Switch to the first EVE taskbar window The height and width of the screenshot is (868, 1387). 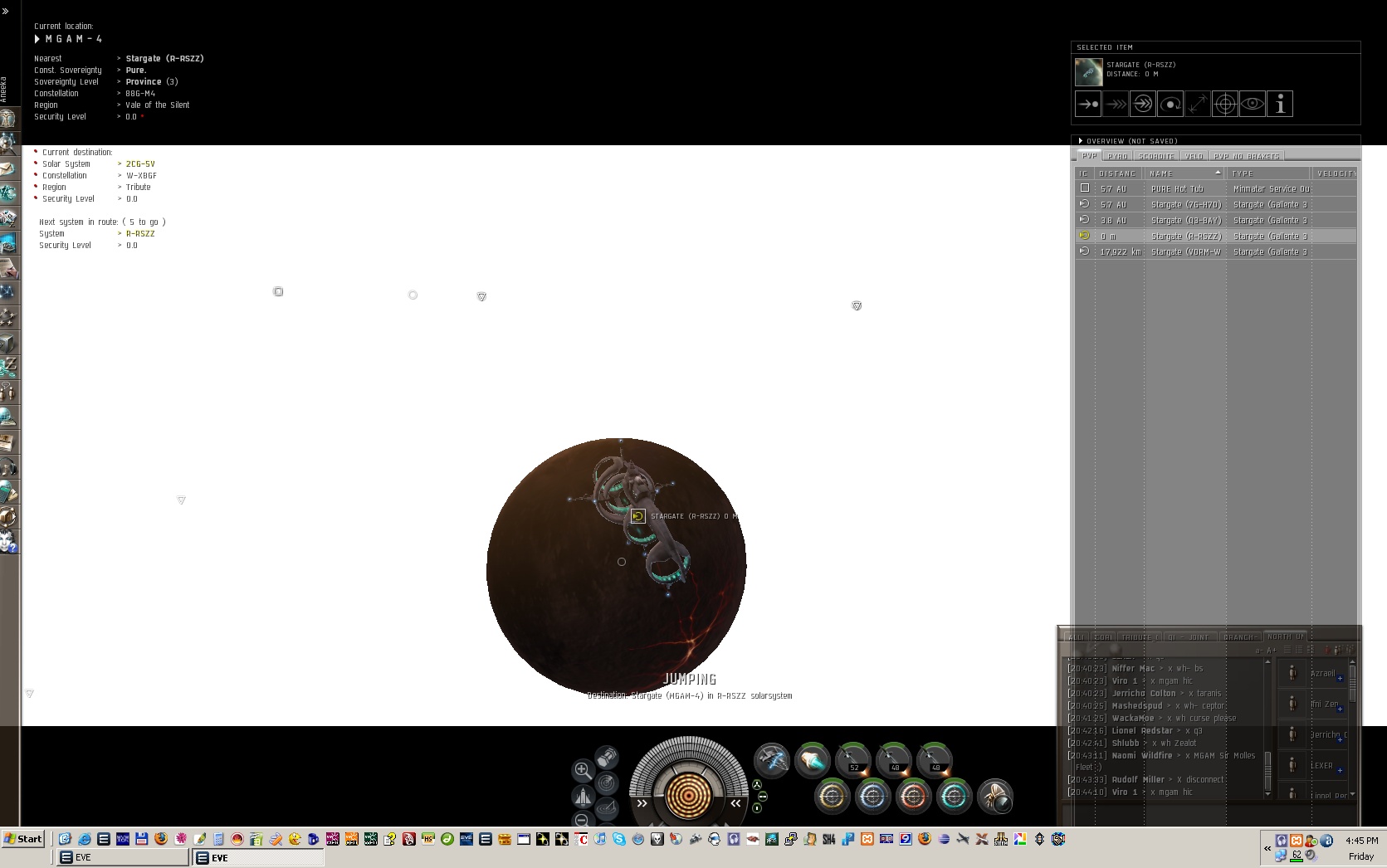coord(124,857)
